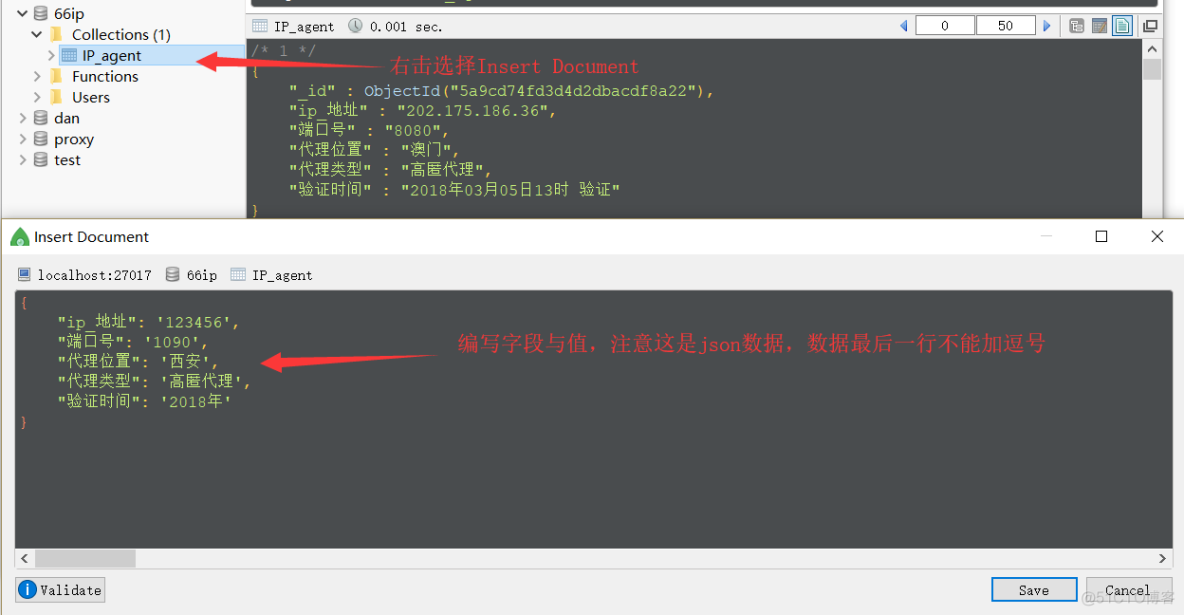The image size is (1184, 615).
Task: Click the "ip 地址": '123456' line in editor
Action: (149, 322)
